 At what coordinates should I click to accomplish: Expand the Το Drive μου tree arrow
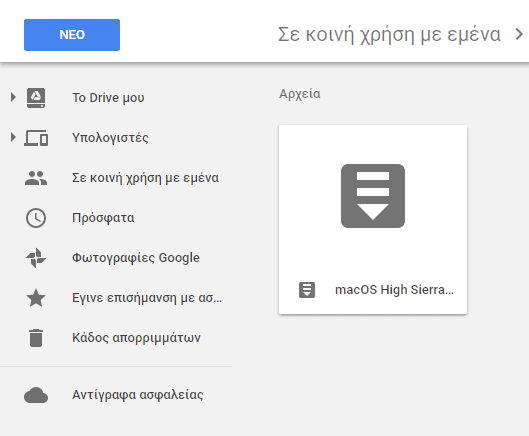[13, 97]
